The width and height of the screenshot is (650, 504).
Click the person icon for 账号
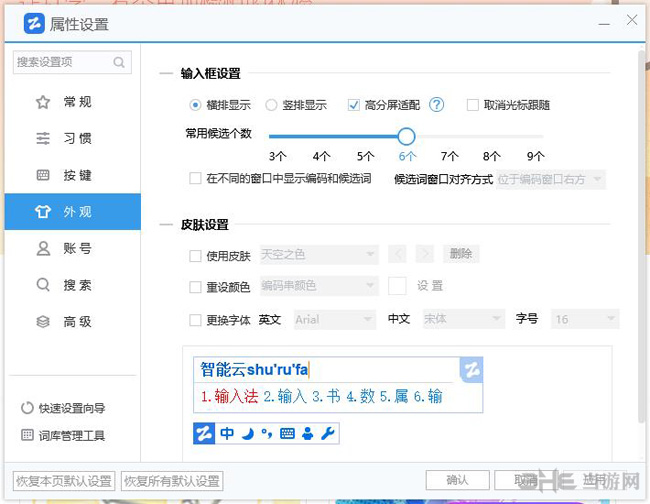43,248
